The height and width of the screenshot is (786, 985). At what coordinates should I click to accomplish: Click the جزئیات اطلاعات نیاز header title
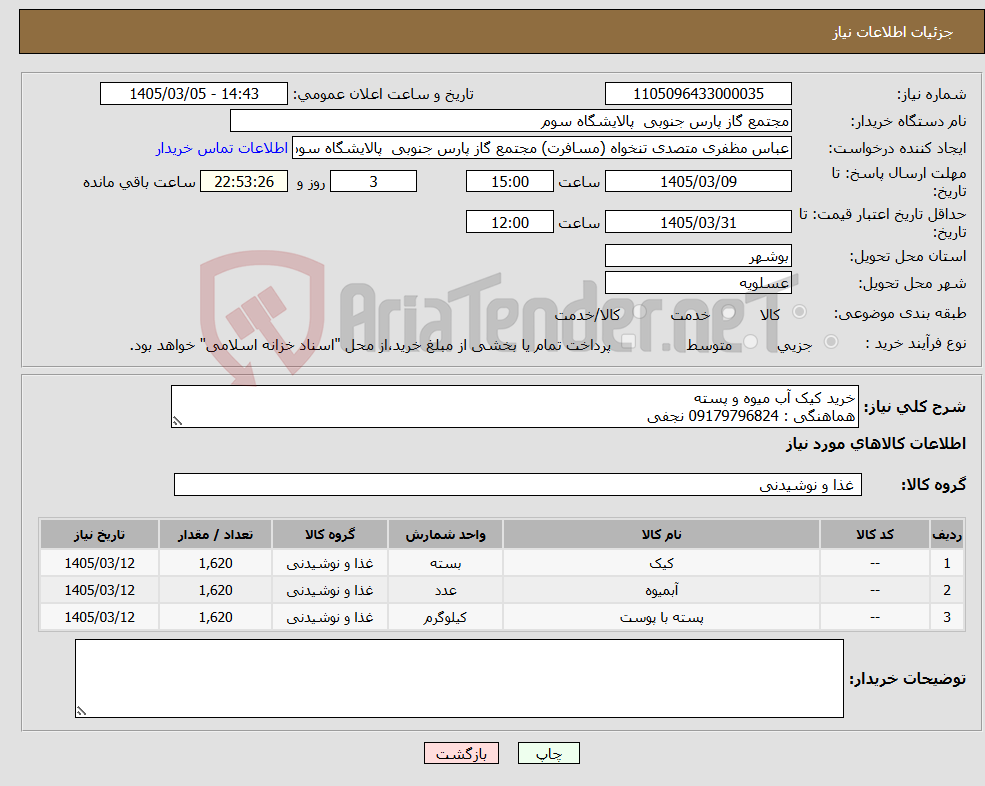[892, 32]
